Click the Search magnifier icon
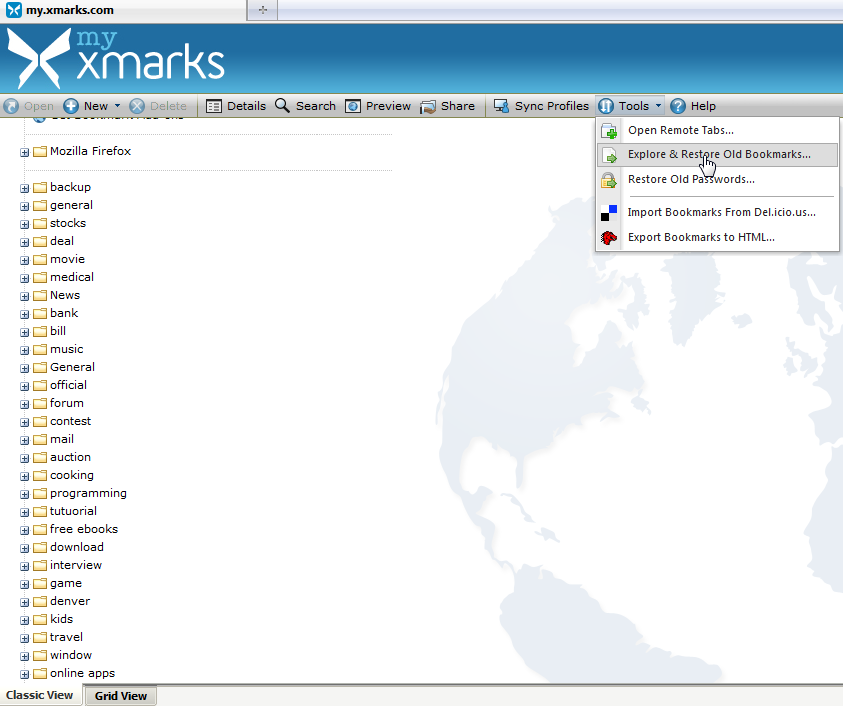The width and height of the screenshot is (843, 706). pos(282,105)
